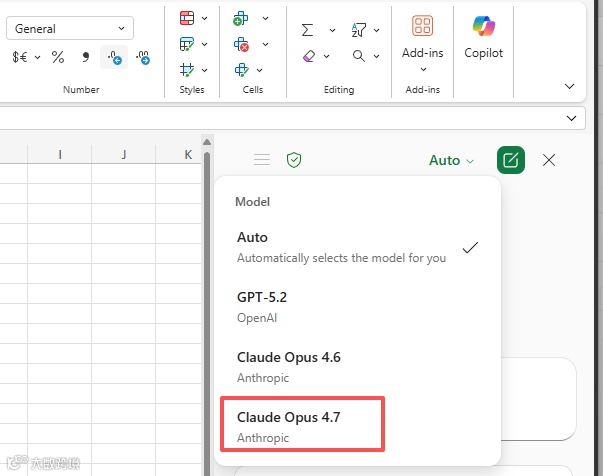603x476 pixels.
Task: Open Conditional Formatting icon
Action: pos(187,18)
